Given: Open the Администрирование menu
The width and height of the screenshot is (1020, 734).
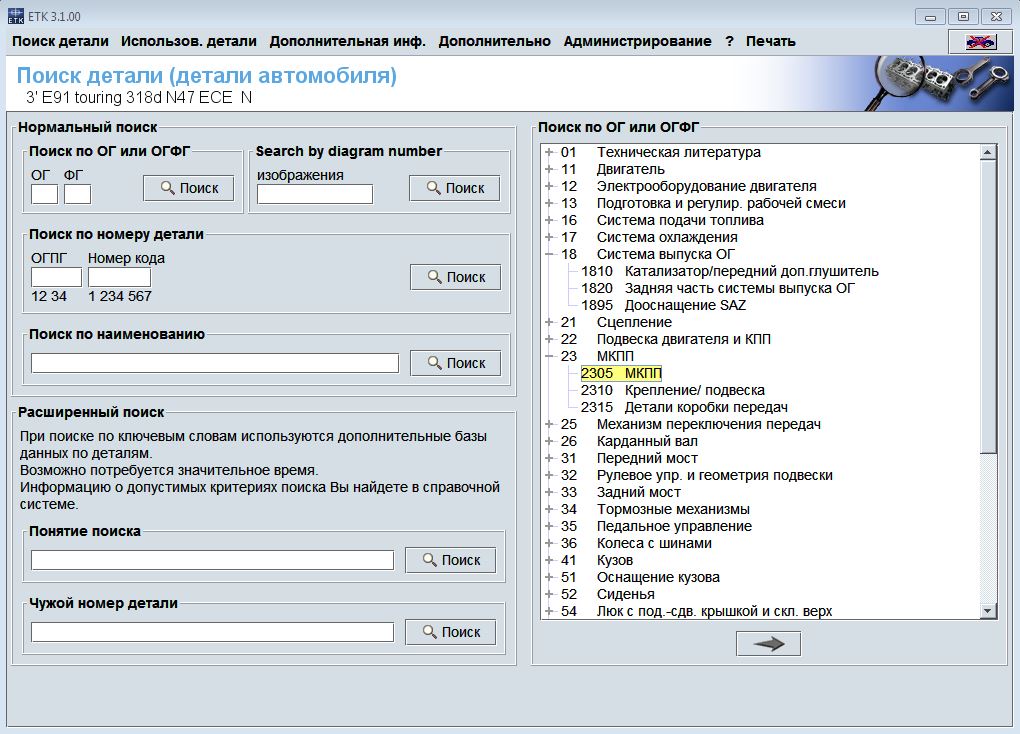Looking at the screenshot, I should click(x=637, y=41).
